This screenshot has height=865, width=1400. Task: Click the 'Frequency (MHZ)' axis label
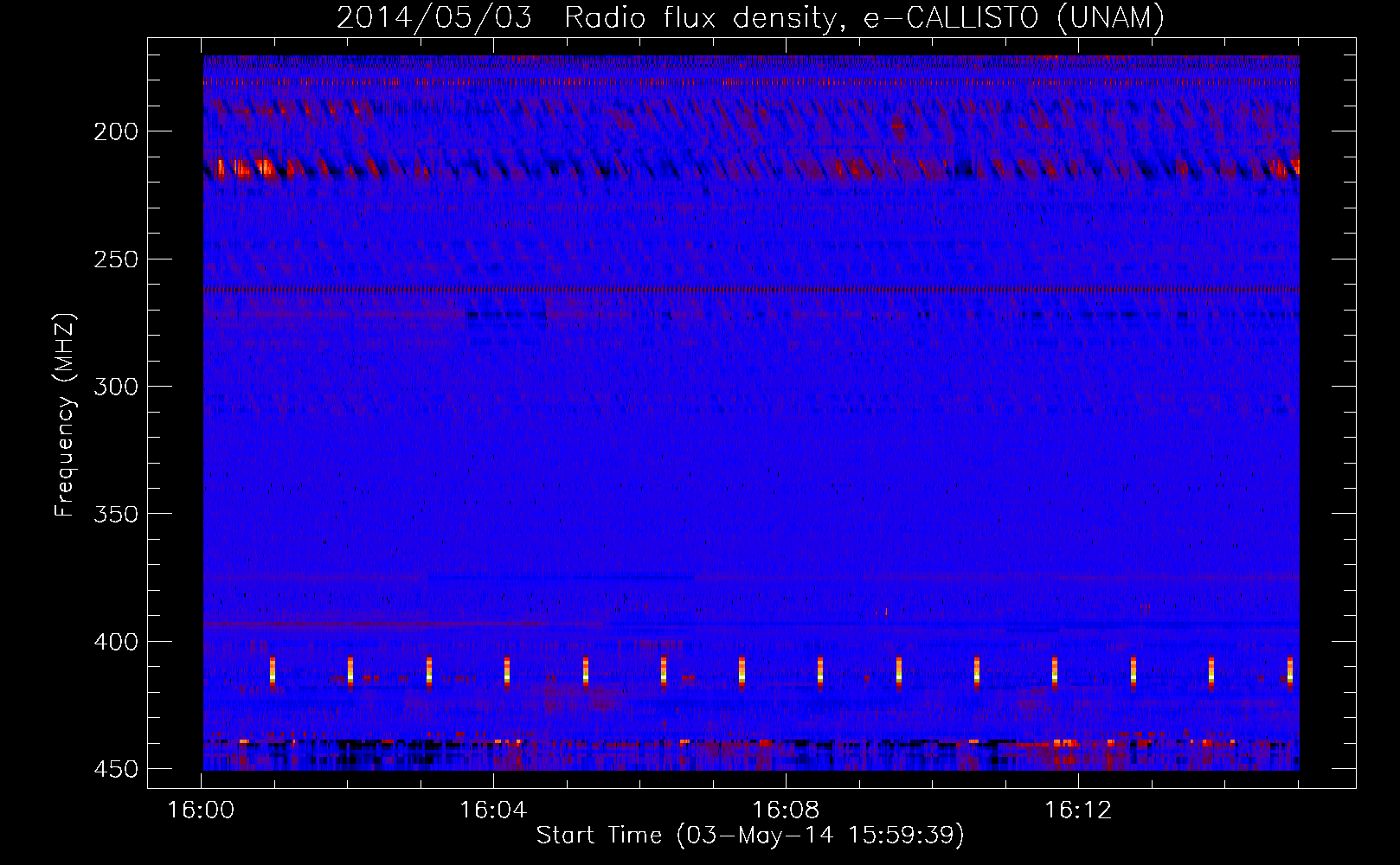tap(65, 415)
